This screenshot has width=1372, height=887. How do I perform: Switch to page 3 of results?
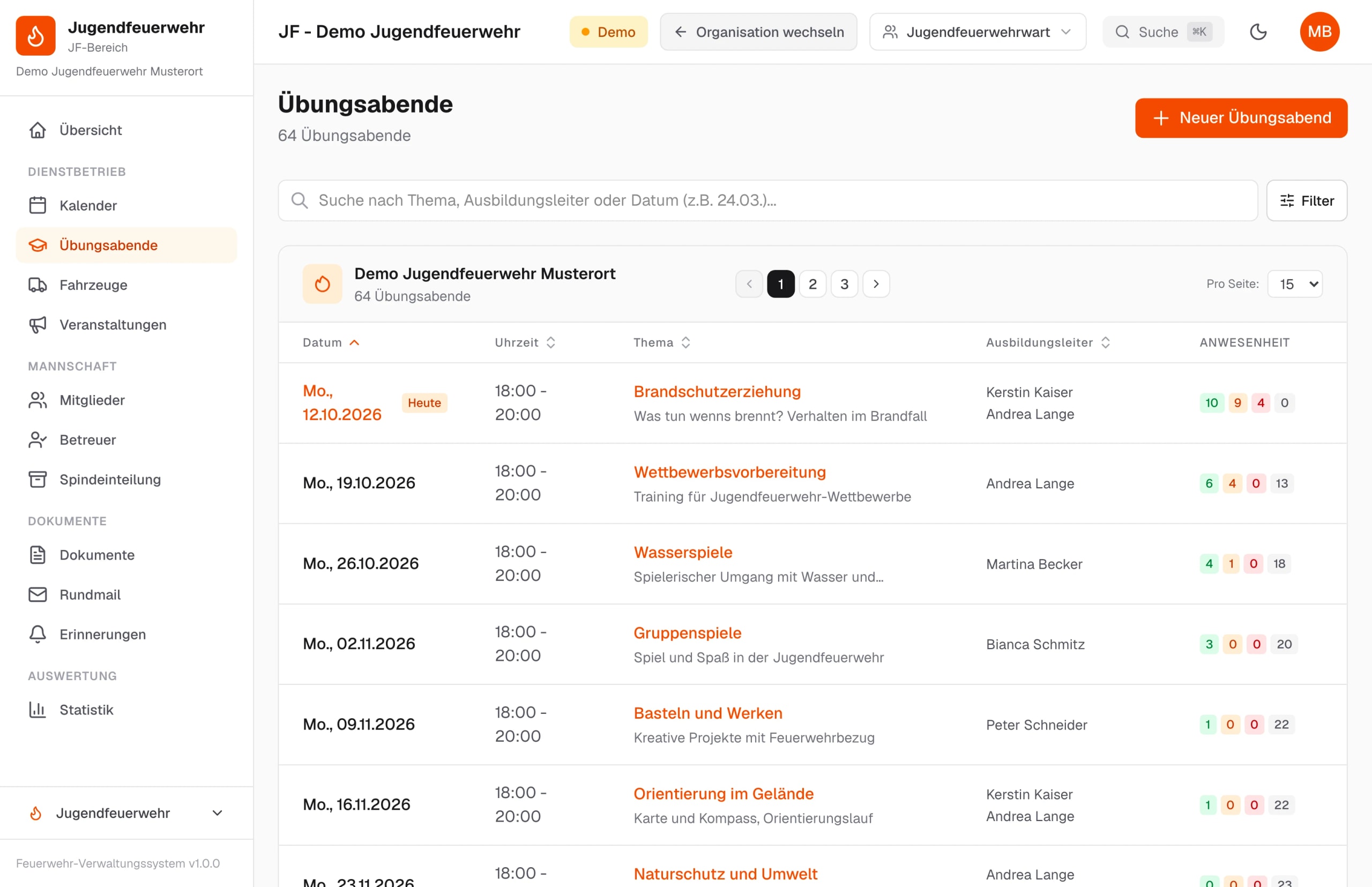[x=844, y=284]
